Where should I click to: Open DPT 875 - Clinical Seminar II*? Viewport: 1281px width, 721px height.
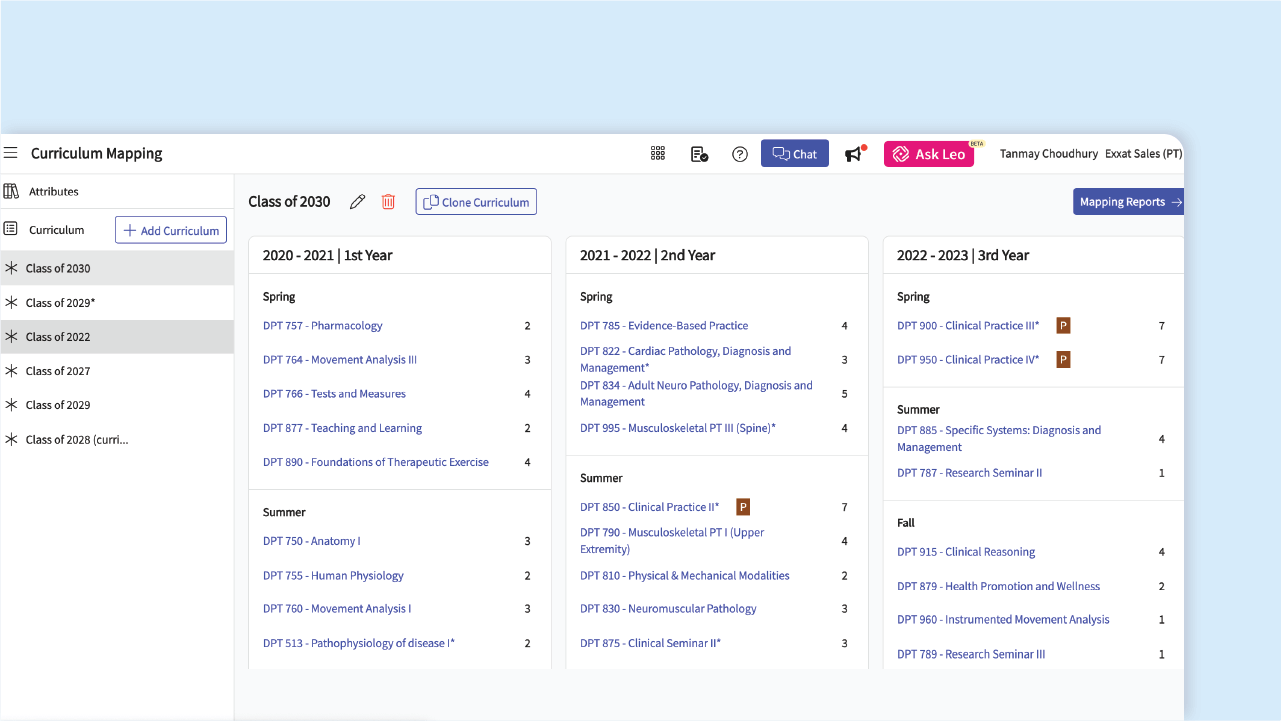[x=651, y=643]
